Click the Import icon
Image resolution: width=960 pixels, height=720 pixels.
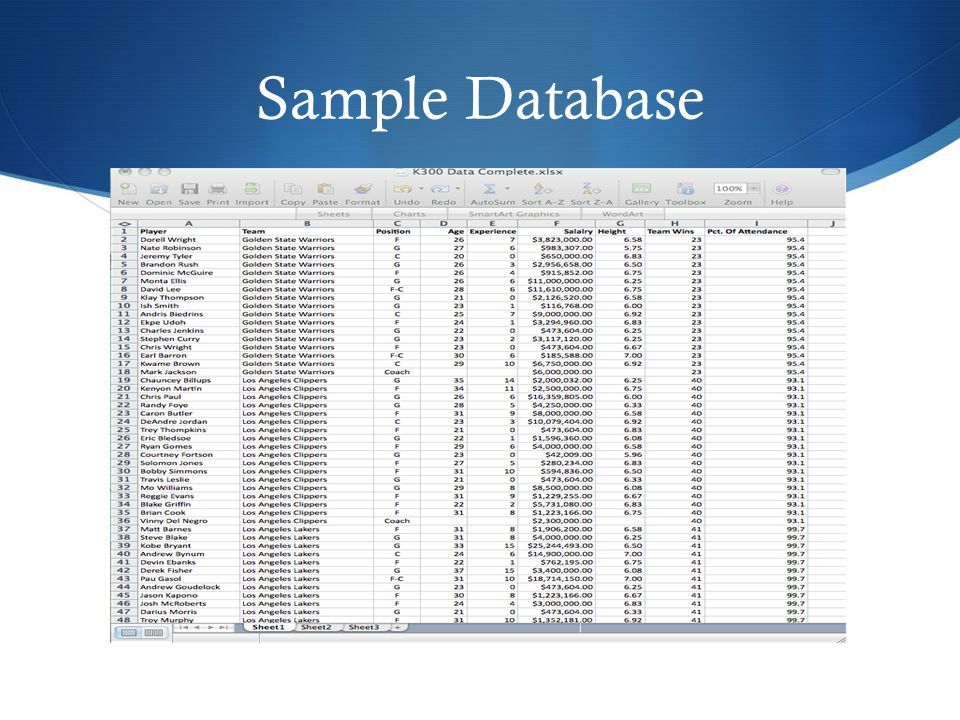click(252, 189)
